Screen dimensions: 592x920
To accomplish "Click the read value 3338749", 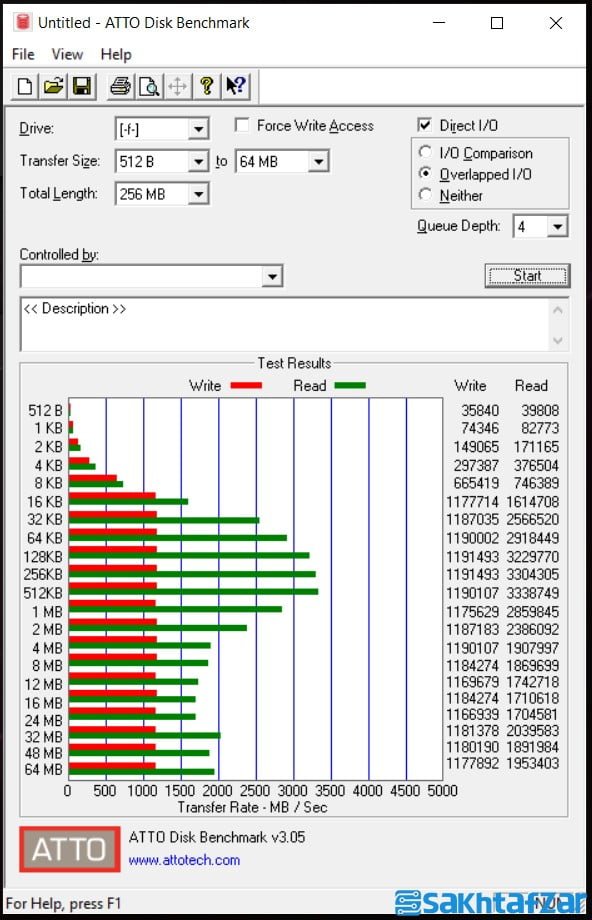I will [533, 593].
